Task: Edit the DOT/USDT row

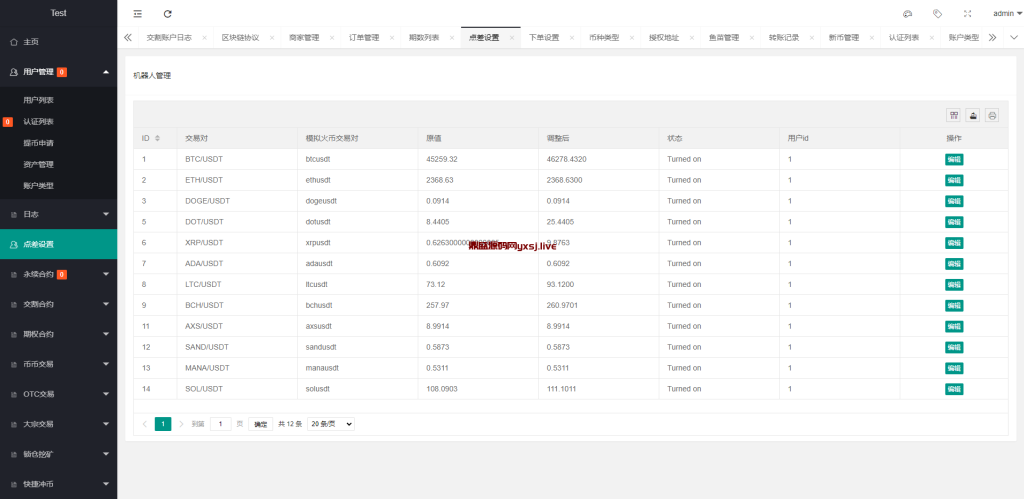Action: (954, 222)
